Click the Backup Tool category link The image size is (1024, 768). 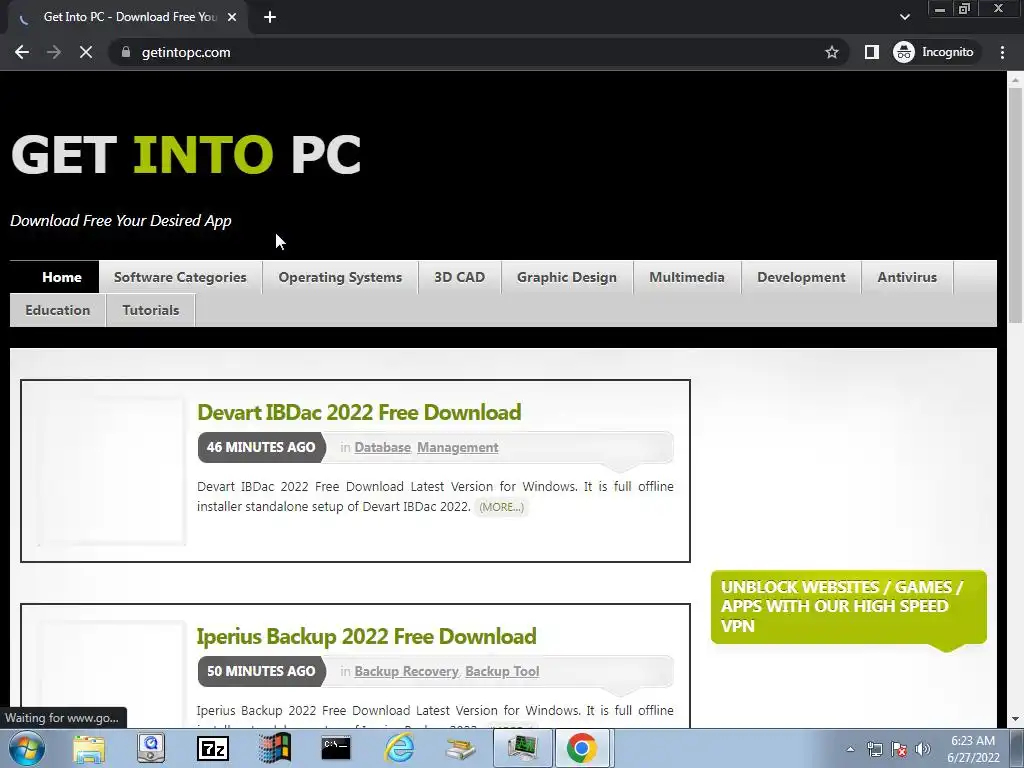point(502,671)
